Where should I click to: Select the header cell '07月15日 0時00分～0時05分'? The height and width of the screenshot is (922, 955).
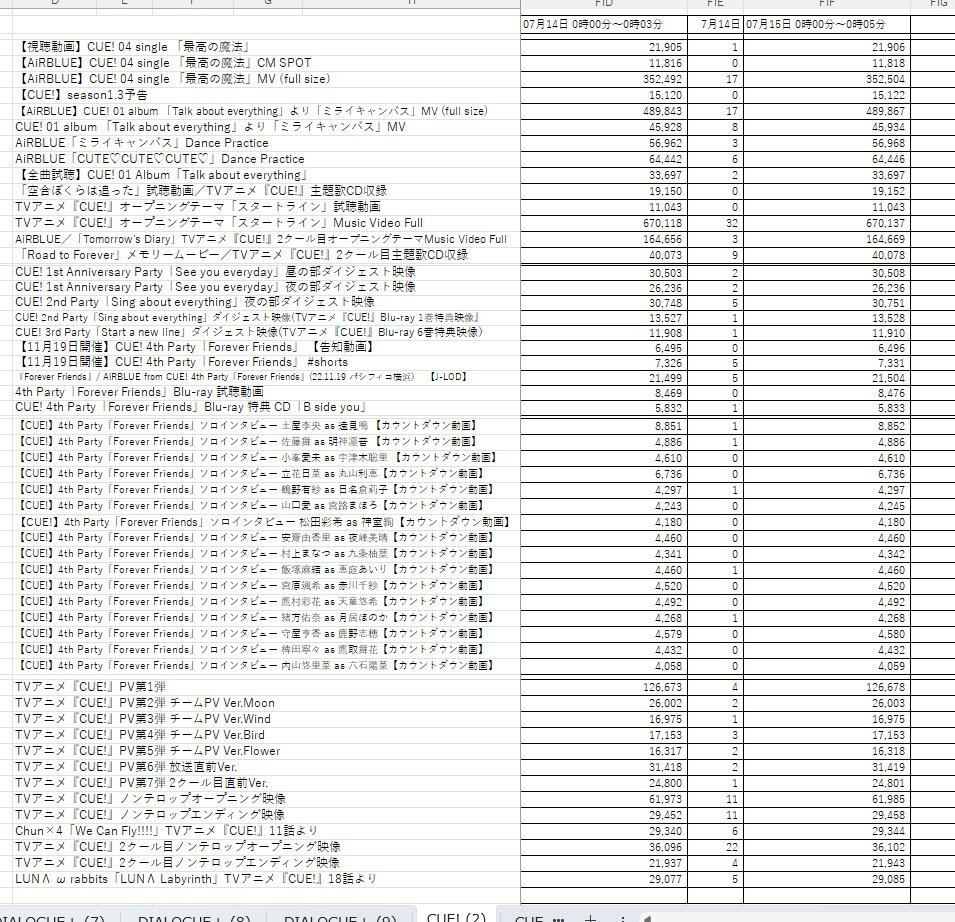click(x=826, y=24)
